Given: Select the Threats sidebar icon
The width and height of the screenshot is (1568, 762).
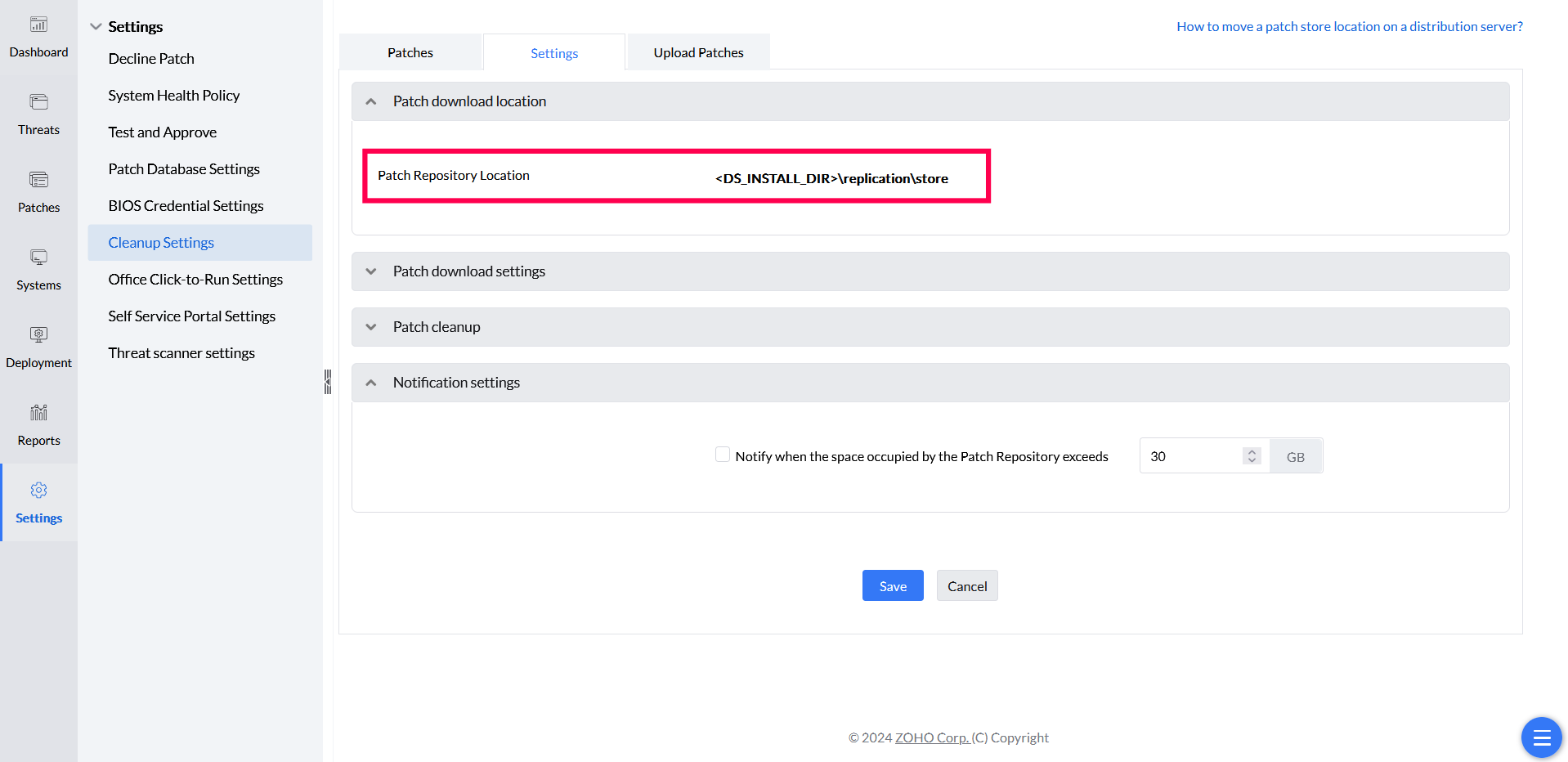Looking at the screenshot, I should point(38,114).
